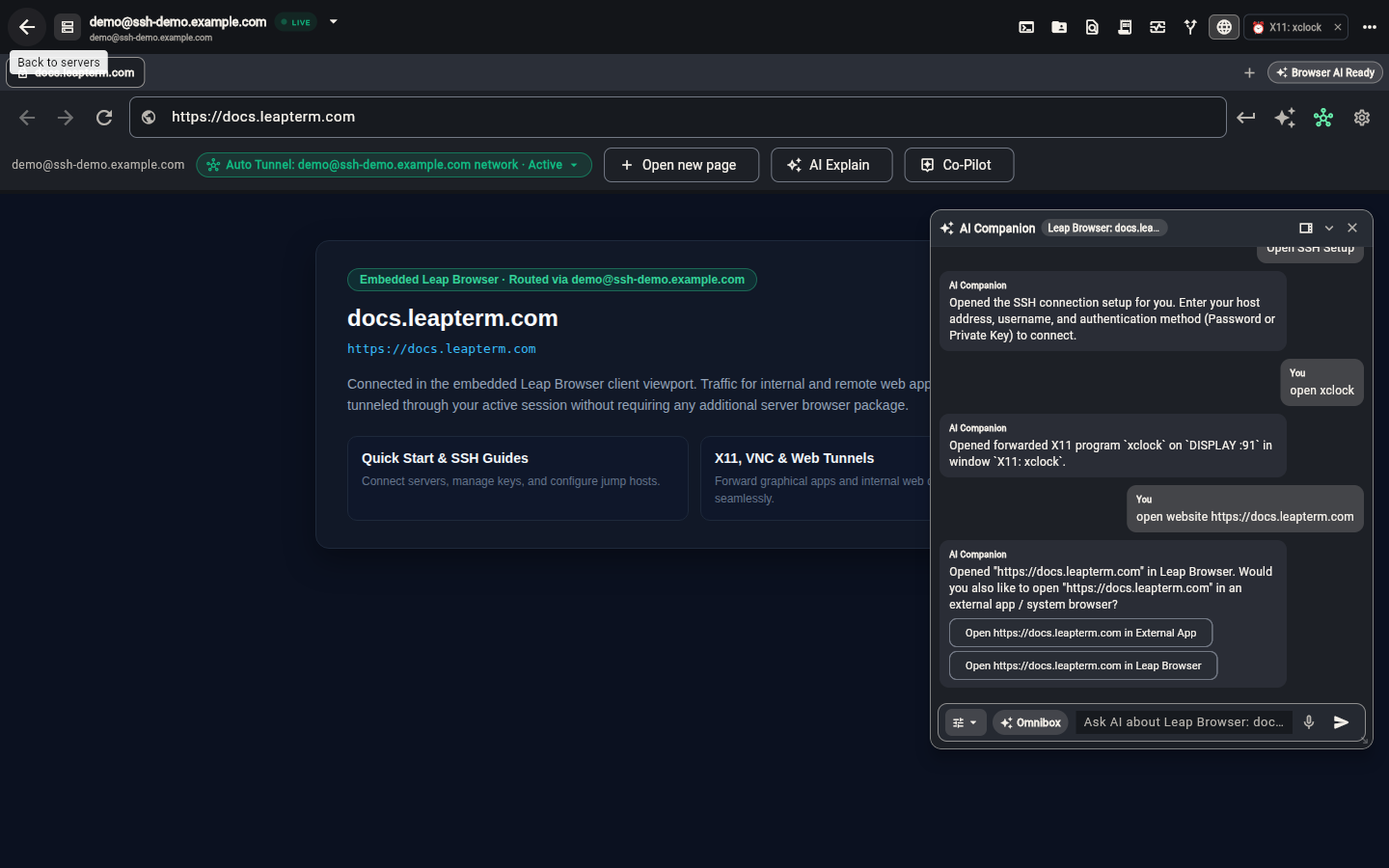This screenshot has width=1389, height=868.
Task: Click the Open new page button
Action: [x=681, y=165]
